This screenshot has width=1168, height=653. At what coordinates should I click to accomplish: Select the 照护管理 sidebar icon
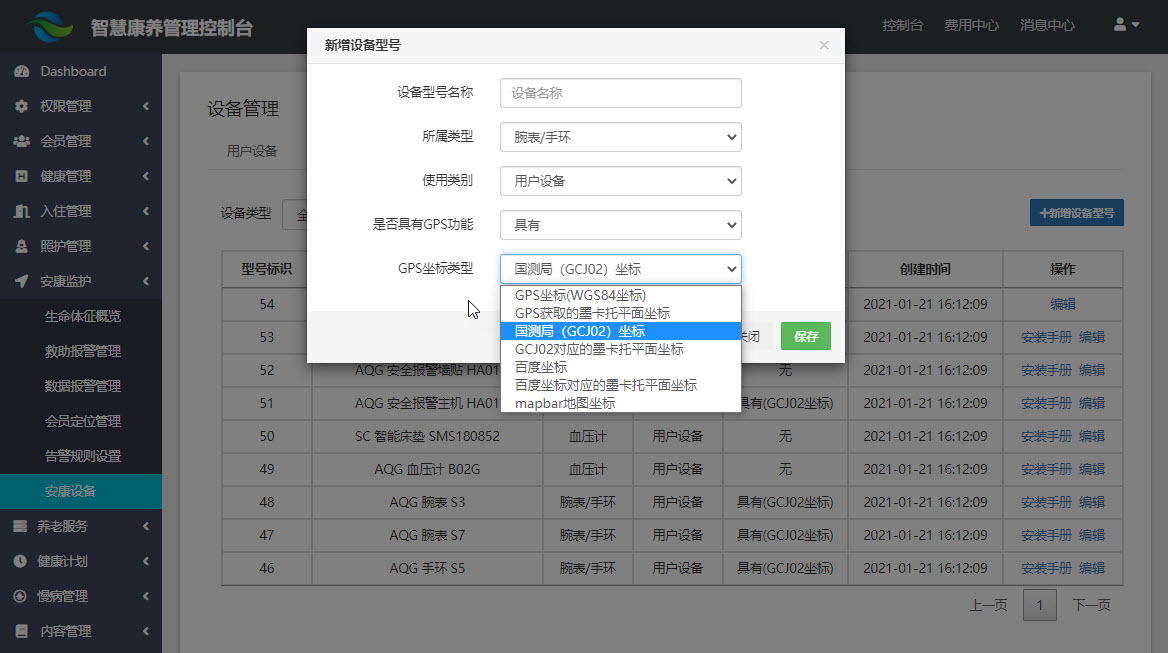(x=22, y=246)
